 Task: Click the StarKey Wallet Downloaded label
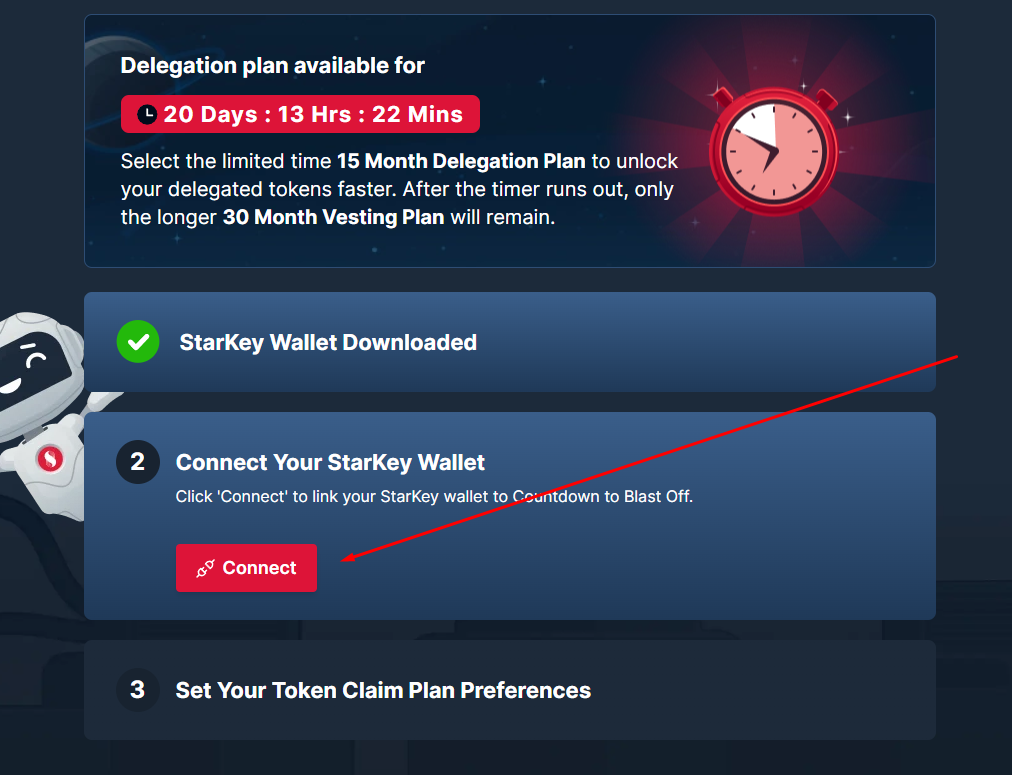[328, 342]
